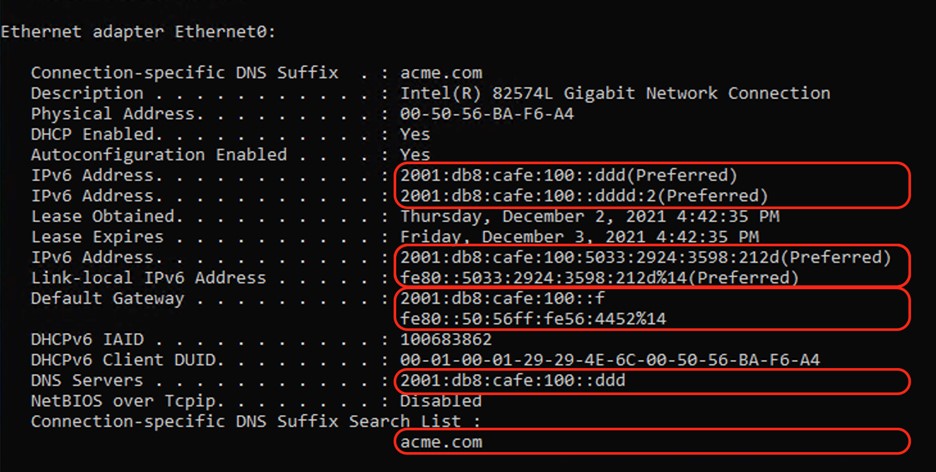Screen dimensions: 936x472
Task: Click the NetBIOS over Tcpip Disabled value
Action: 441,401
